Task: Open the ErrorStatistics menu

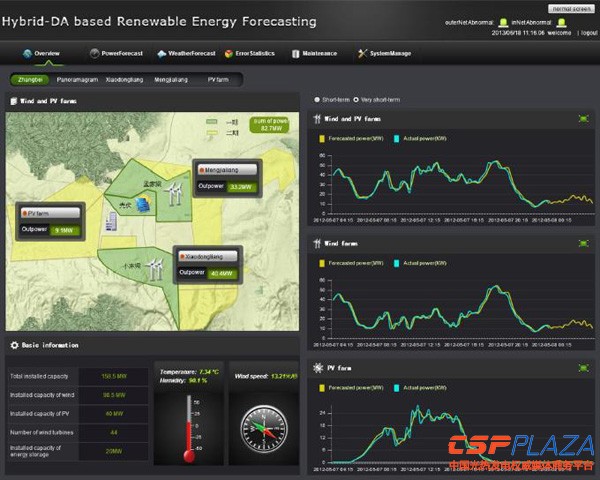Action: pos(252,53)
